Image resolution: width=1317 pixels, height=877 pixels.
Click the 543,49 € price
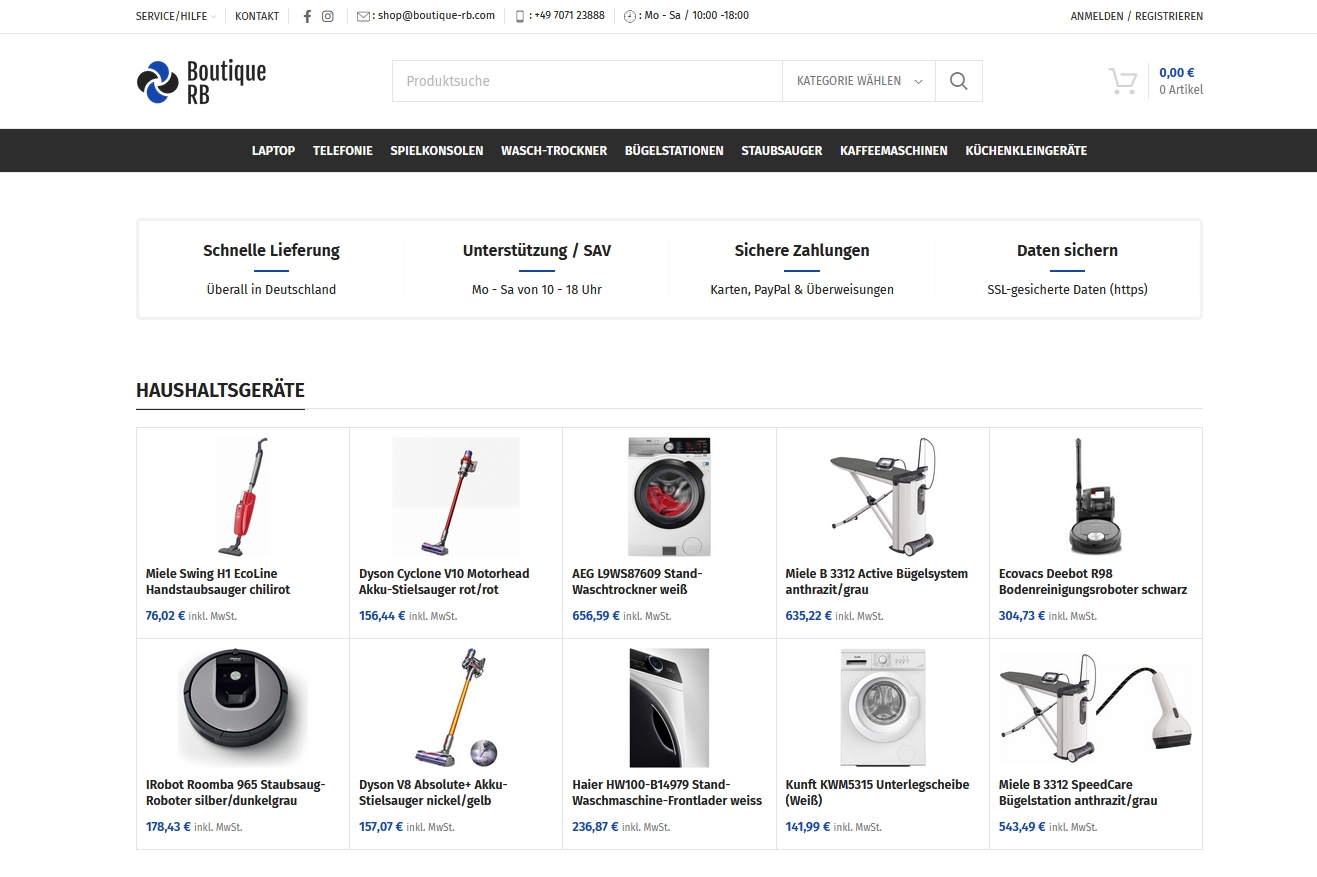(x=1023, y=827)
